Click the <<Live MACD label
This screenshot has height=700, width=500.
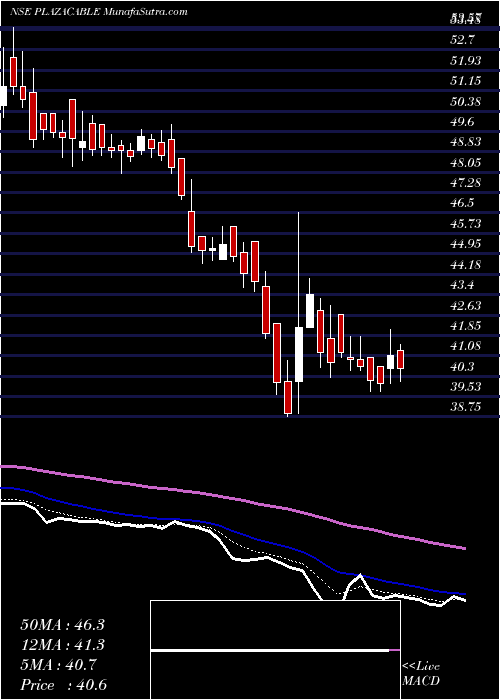[421, 674]
